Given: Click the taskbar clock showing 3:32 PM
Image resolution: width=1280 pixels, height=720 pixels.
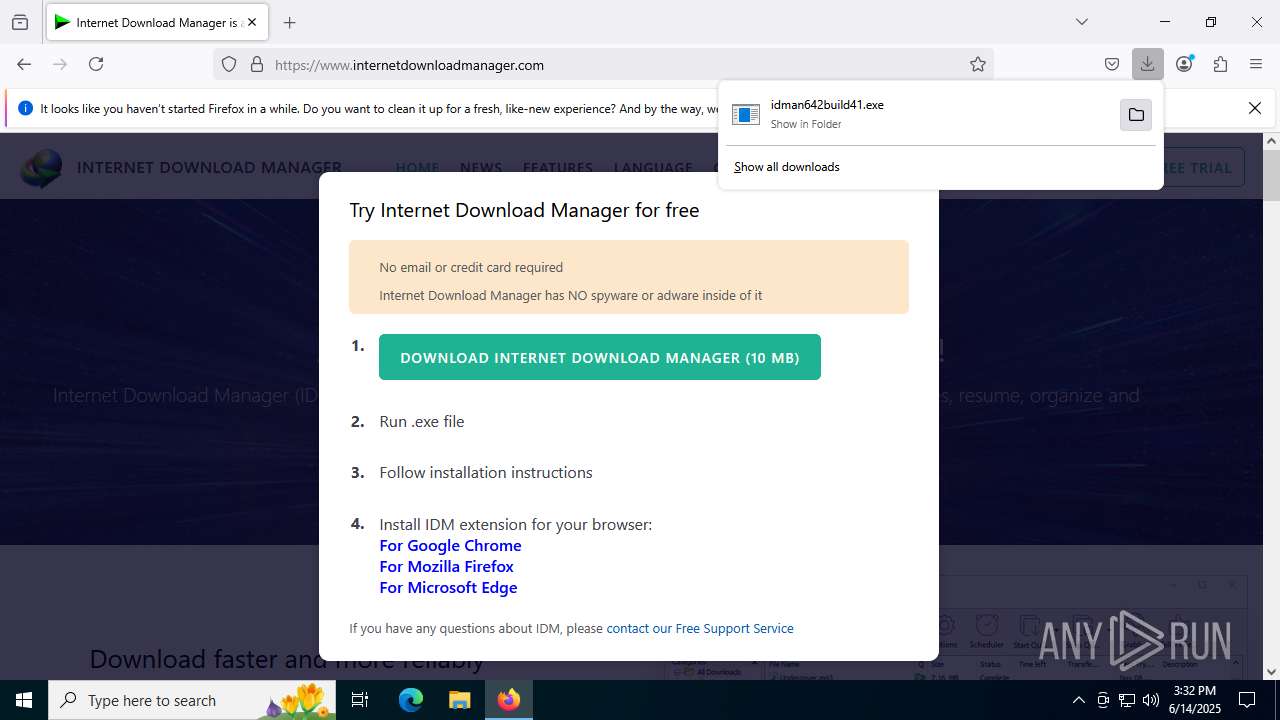Looking at the screenshot, I should point(1195,700).
